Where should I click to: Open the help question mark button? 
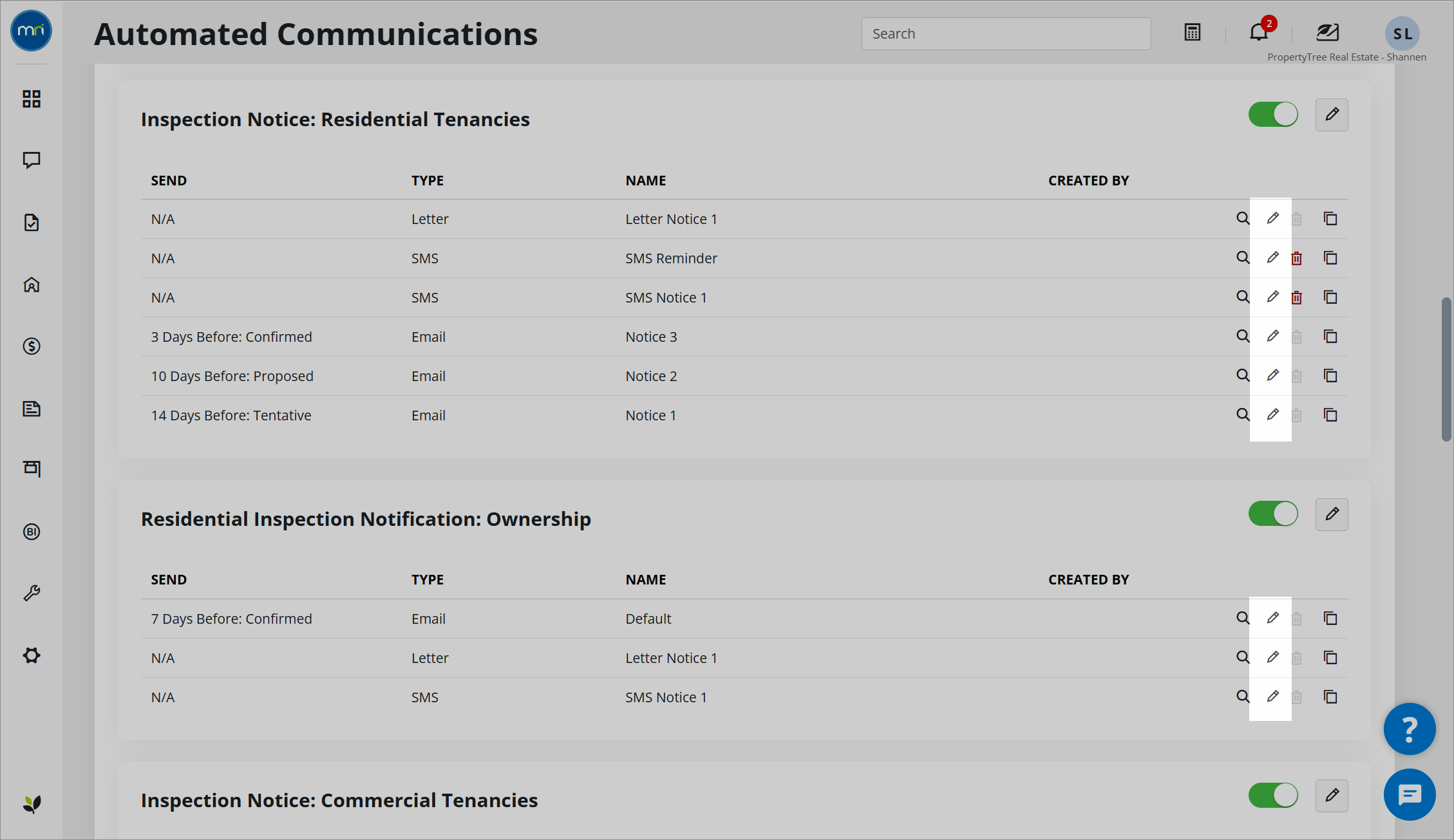pos(1410,729)
